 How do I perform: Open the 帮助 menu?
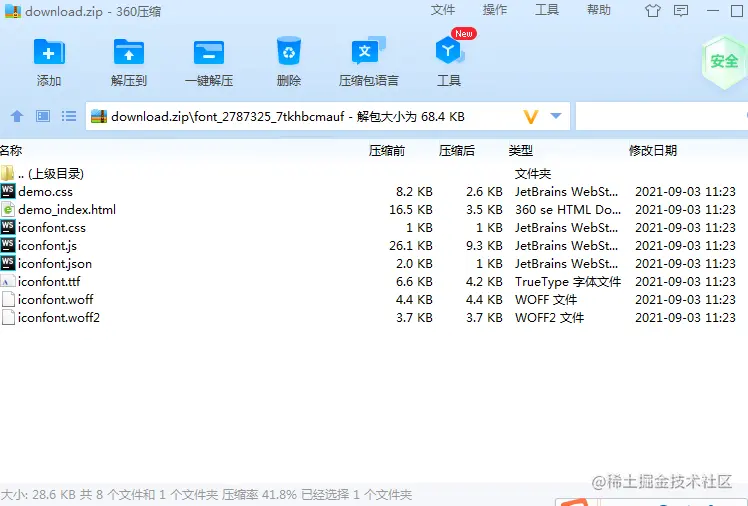pyautogui.click(x=599, y=10)
